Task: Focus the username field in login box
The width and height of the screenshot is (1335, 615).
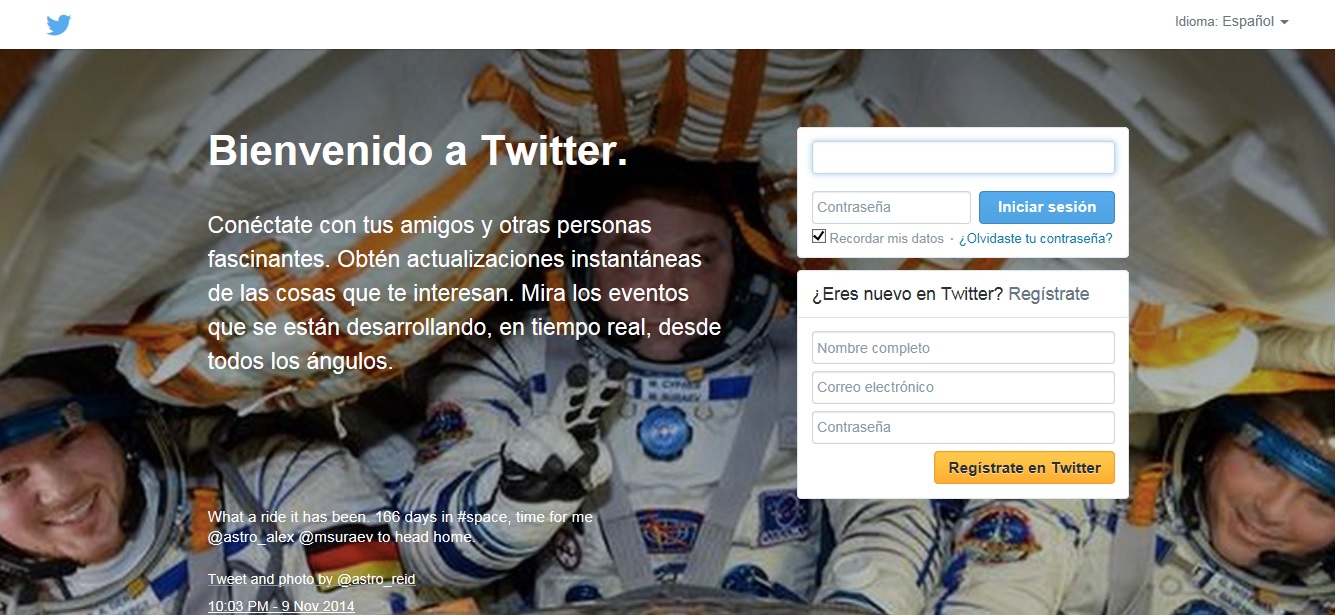Action: coord(963,157)
